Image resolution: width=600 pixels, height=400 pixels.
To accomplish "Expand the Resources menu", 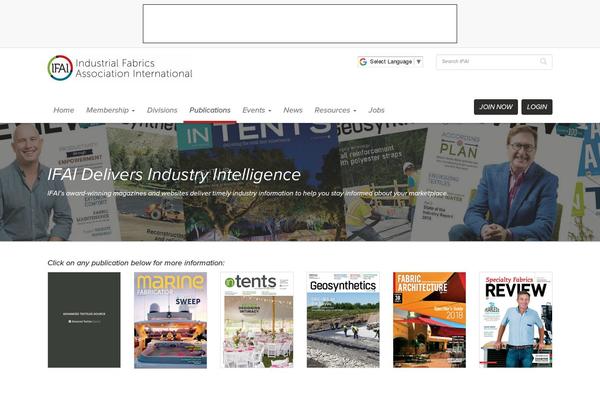I will click(x=335, y=110).
